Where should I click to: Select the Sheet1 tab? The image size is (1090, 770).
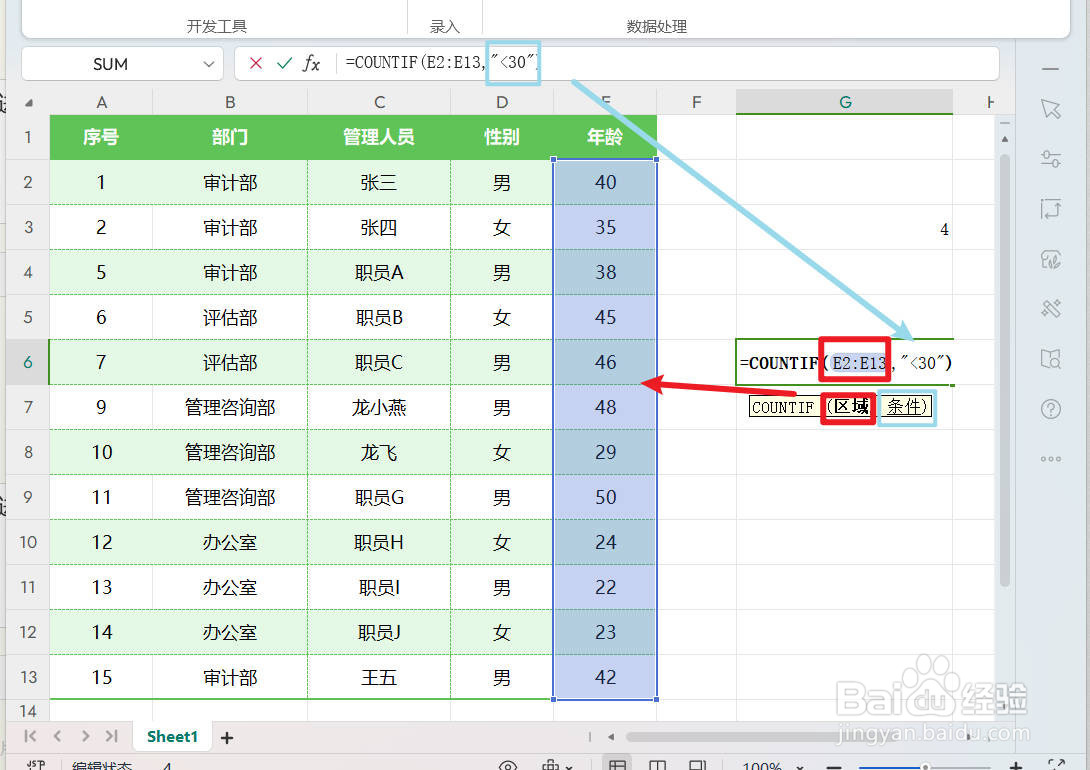click(171, 736)
